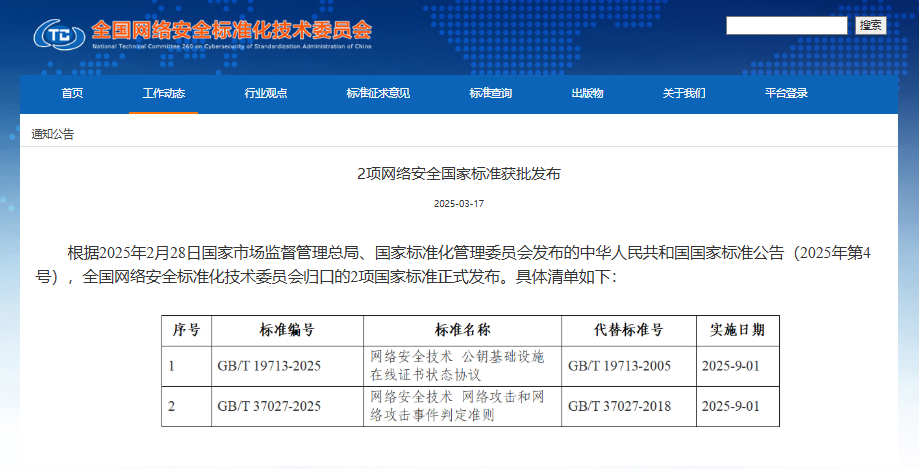Click the 通知公告 breadcrumb link
This screenshot has height=469, width=919.
click(53, 134)
